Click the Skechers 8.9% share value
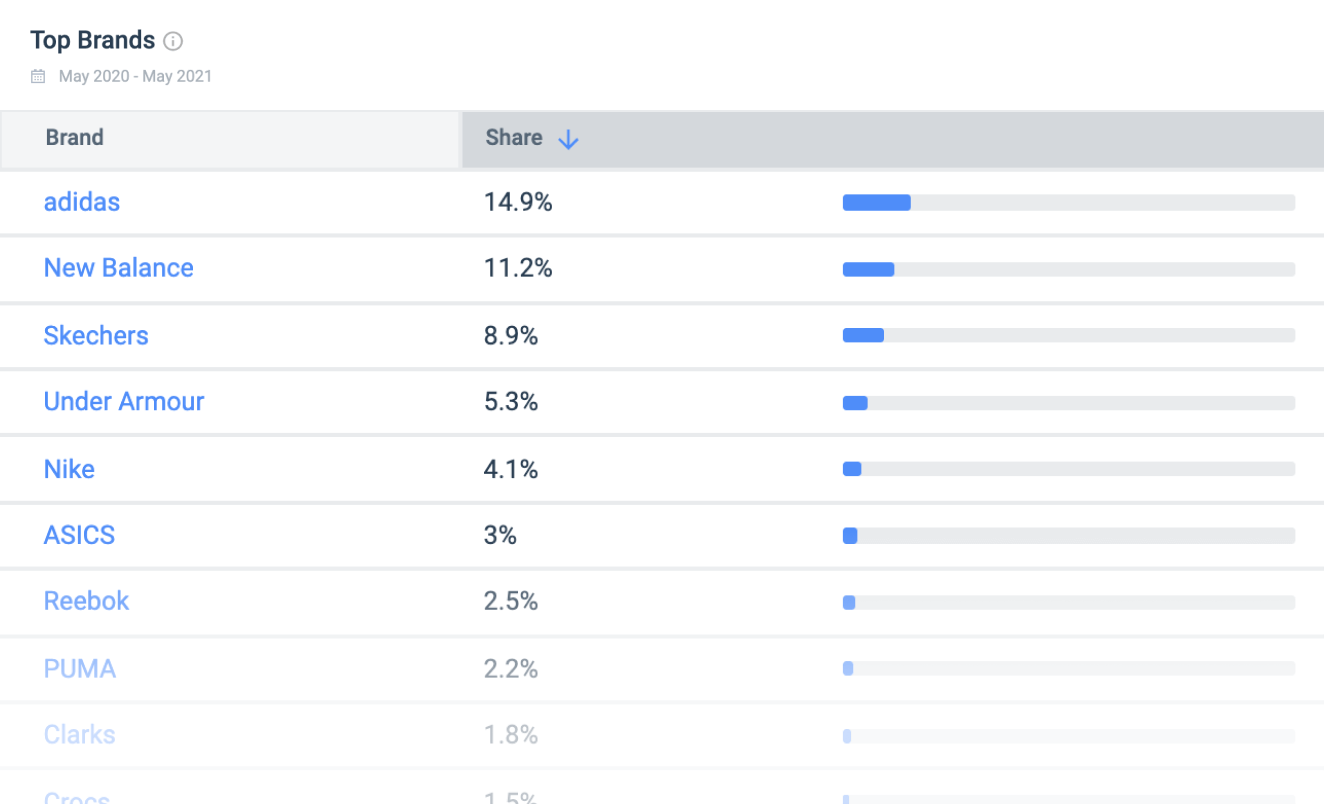1324x804 pixels. click(511, 335)
